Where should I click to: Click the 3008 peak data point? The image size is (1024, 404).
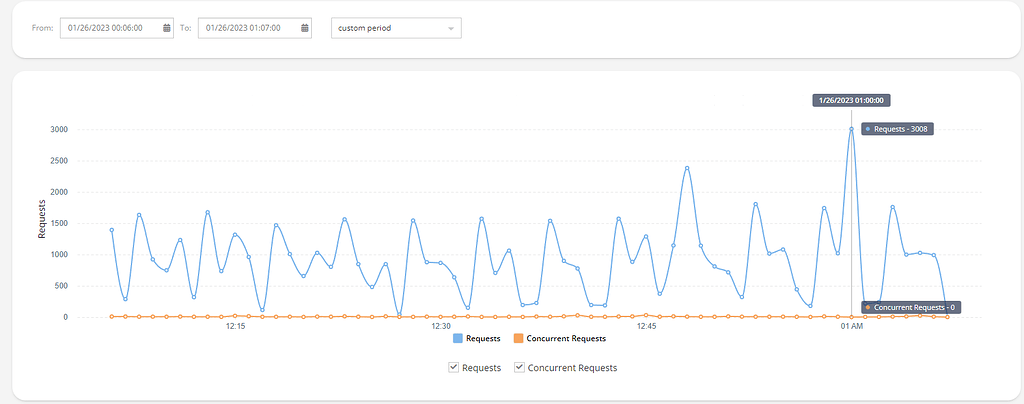851,129
